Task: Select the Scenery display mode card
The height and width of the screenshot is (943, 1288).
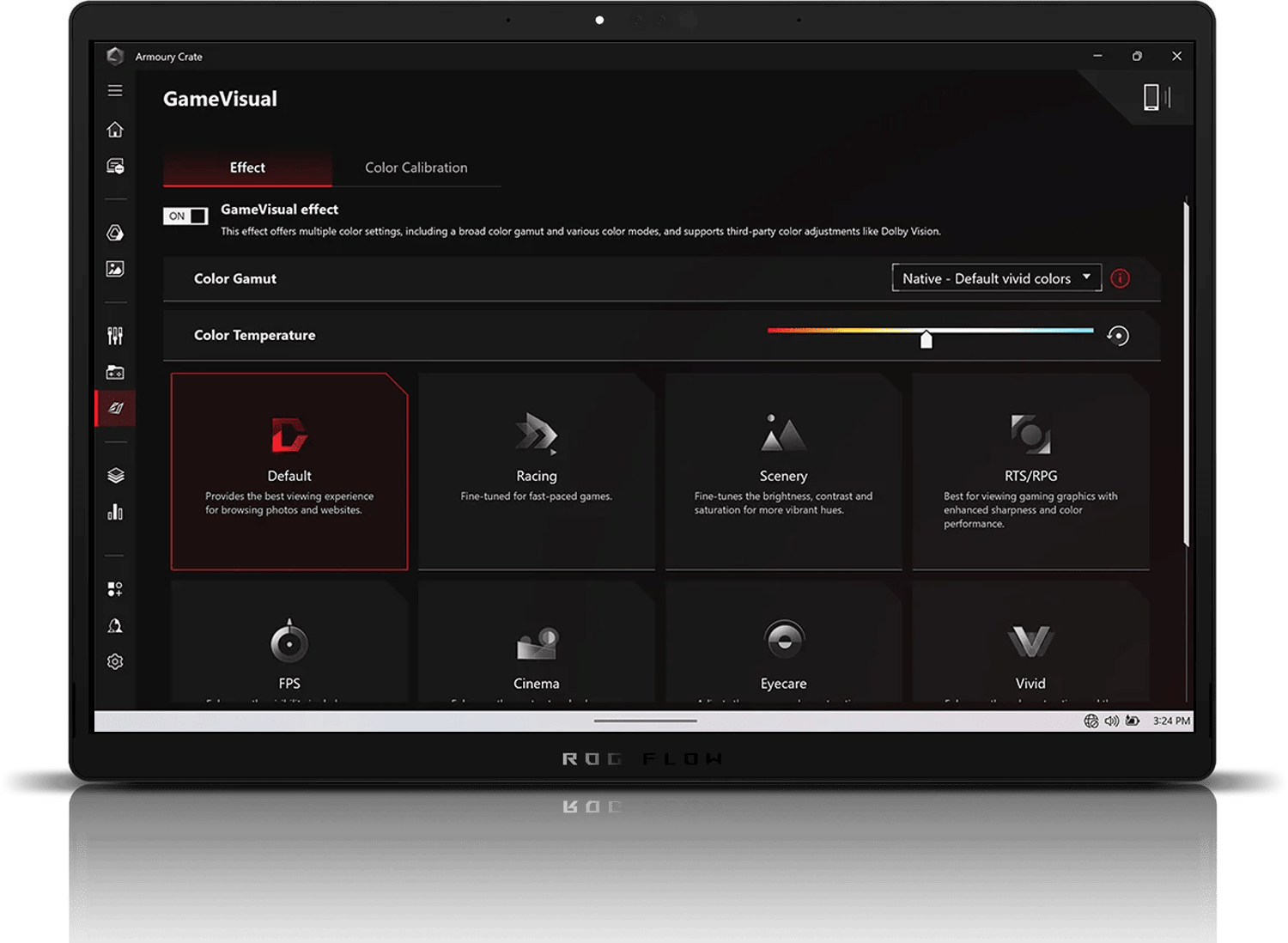Action: pyautogui.click(x=784, y=471)
